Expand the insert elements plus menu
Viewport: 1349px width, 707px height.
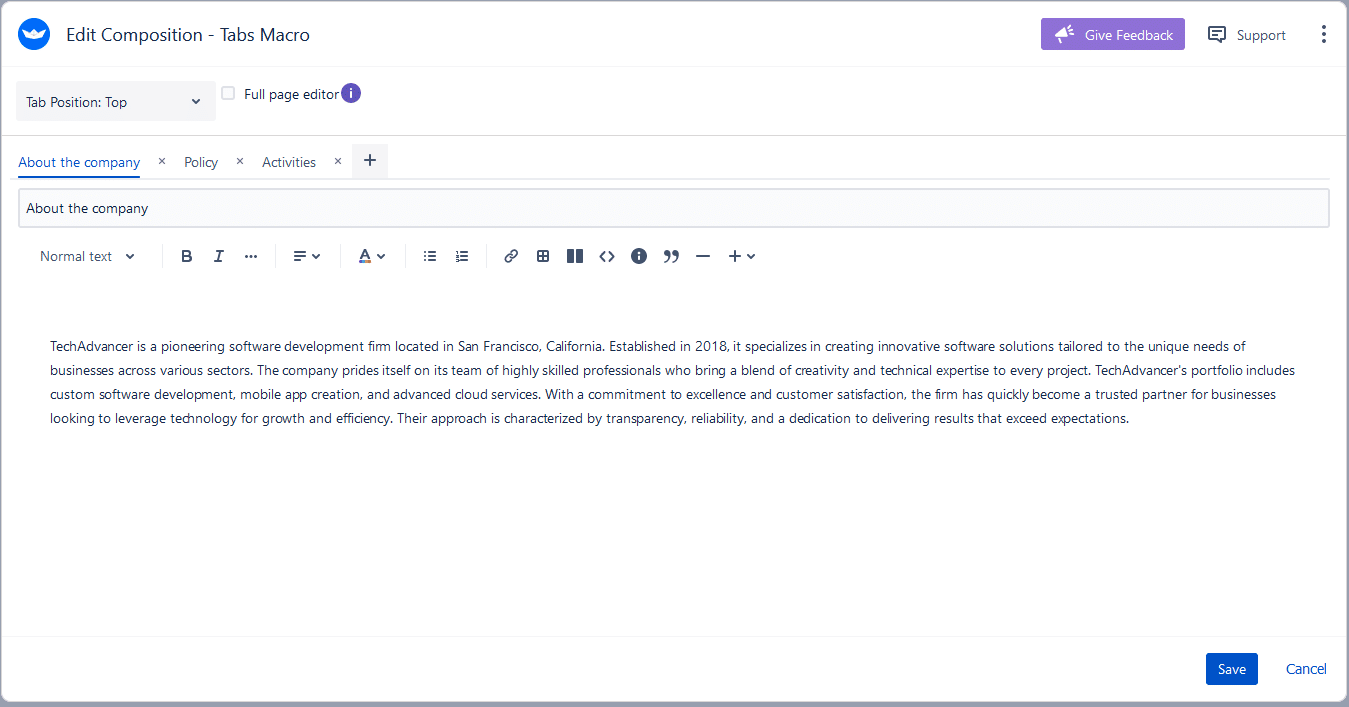point(741,256)
